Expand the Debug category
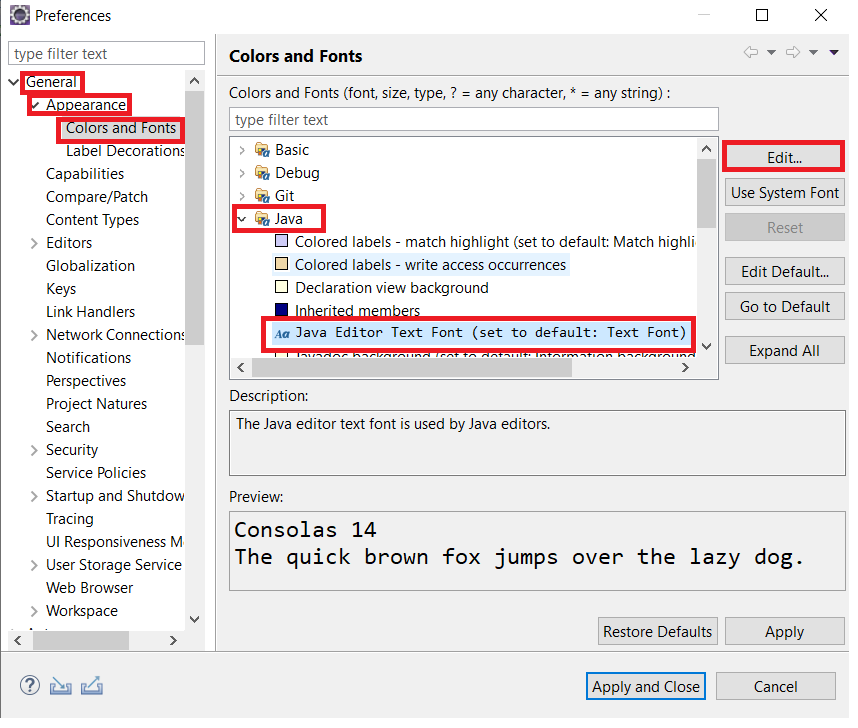The image size is (858, 728). point(244,172)
